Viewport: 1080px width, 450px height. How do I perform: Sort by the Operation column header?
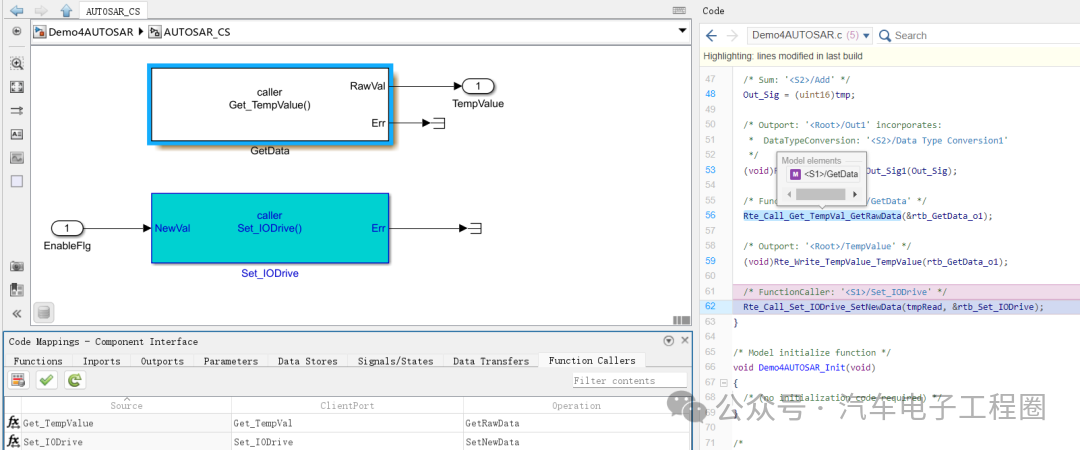[x=576, y=405]
